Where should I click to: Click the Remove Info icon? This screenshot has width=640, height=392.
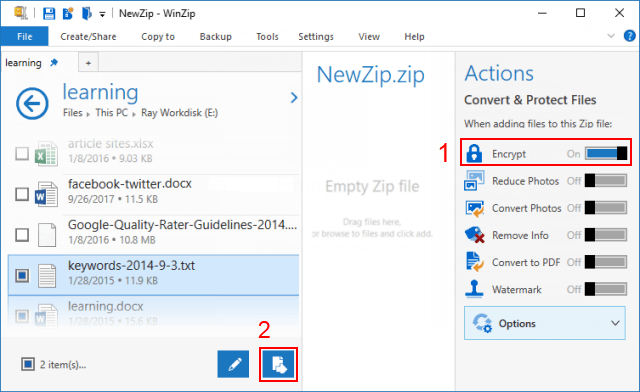474,235
